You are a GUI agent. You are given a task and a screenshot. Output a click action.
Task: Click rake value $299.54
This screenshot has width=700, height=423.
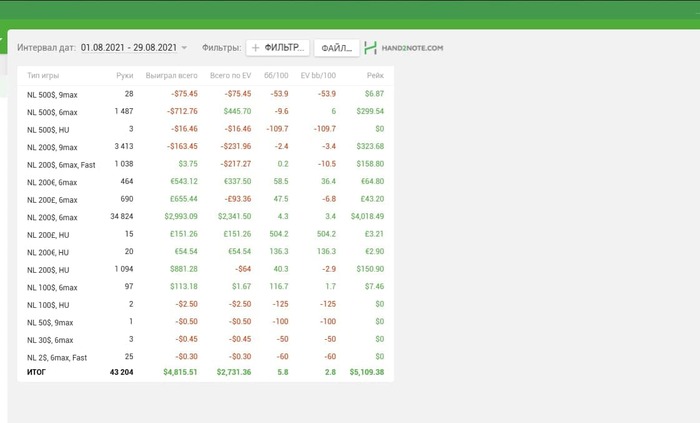point(370,111)
